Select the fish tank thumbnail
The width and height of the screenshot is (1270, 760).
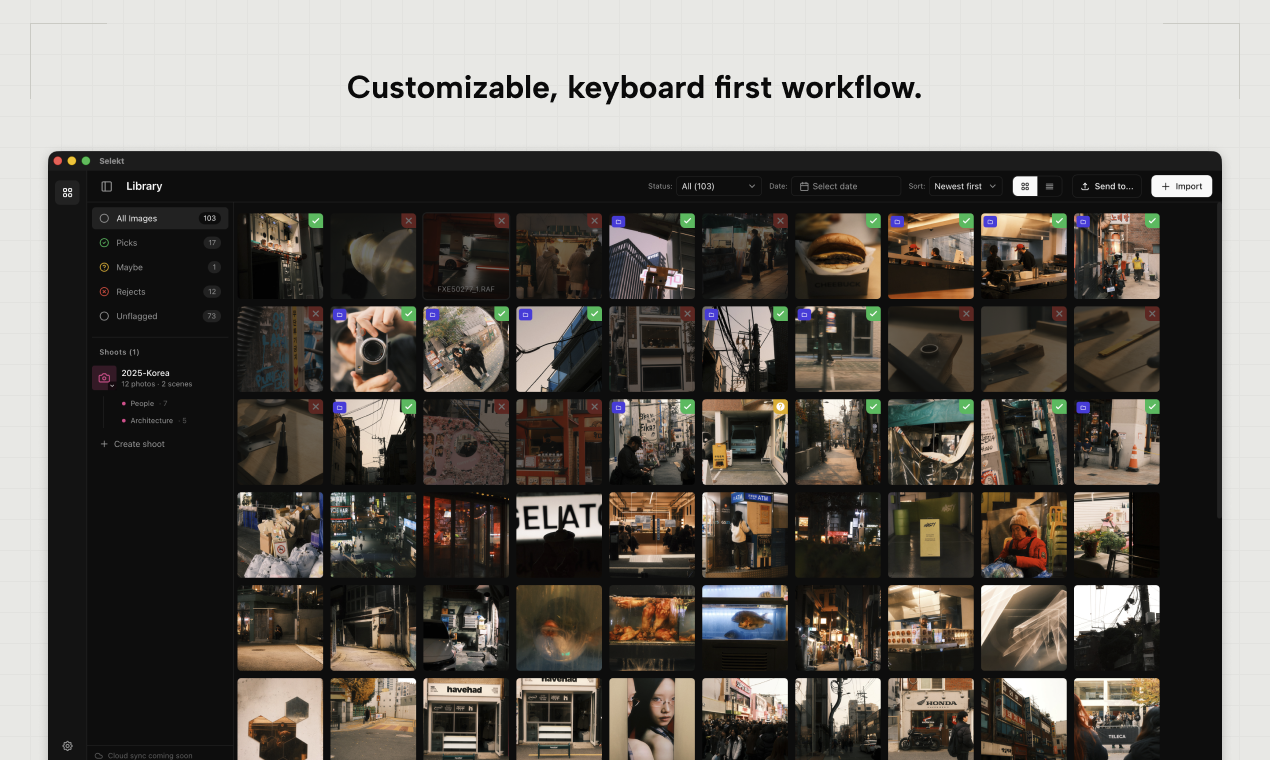(x=745, y=628)
